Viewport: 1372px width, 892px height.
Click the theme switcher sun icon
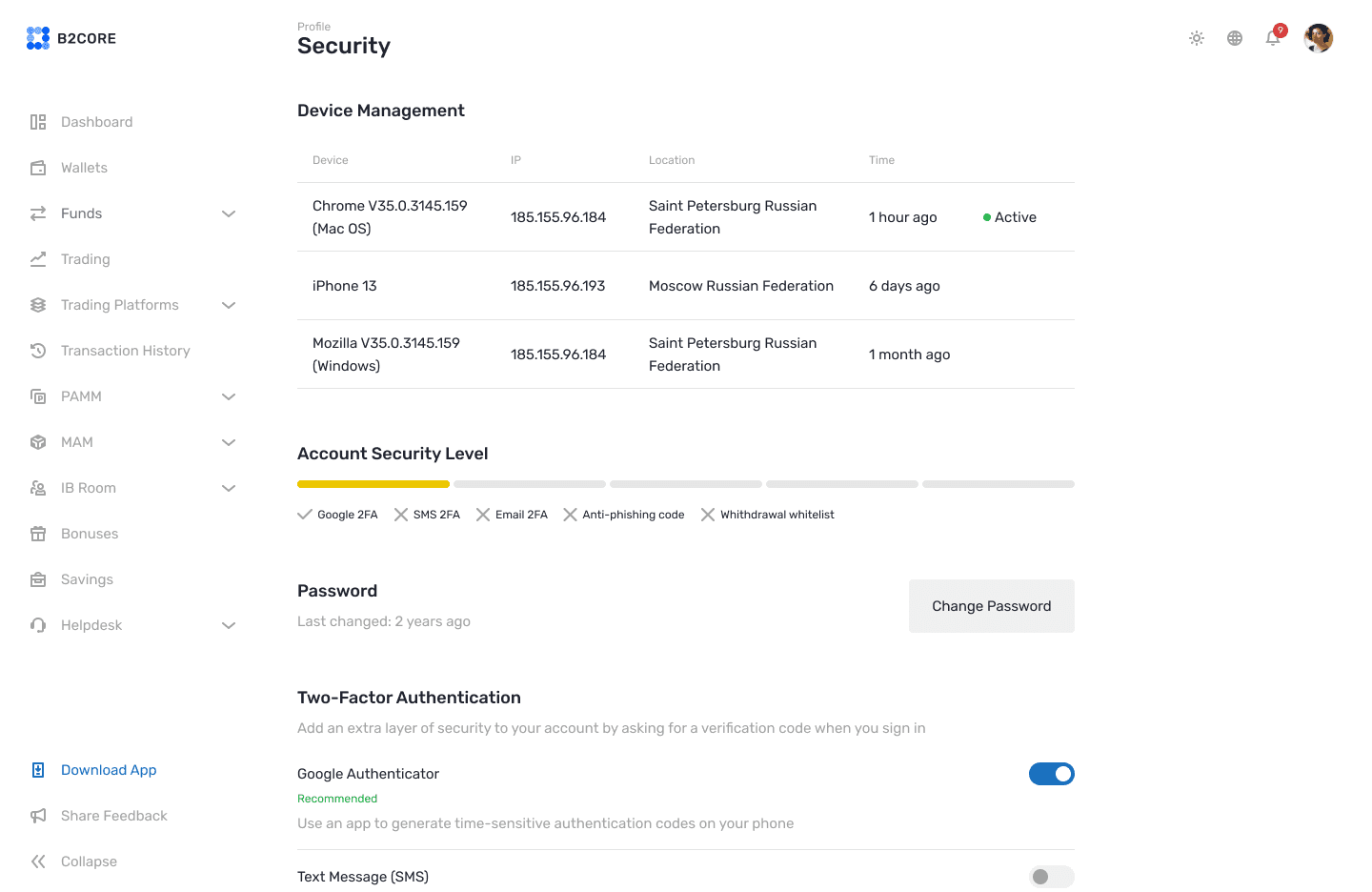pyautogui.click(x=1196, y=38)
